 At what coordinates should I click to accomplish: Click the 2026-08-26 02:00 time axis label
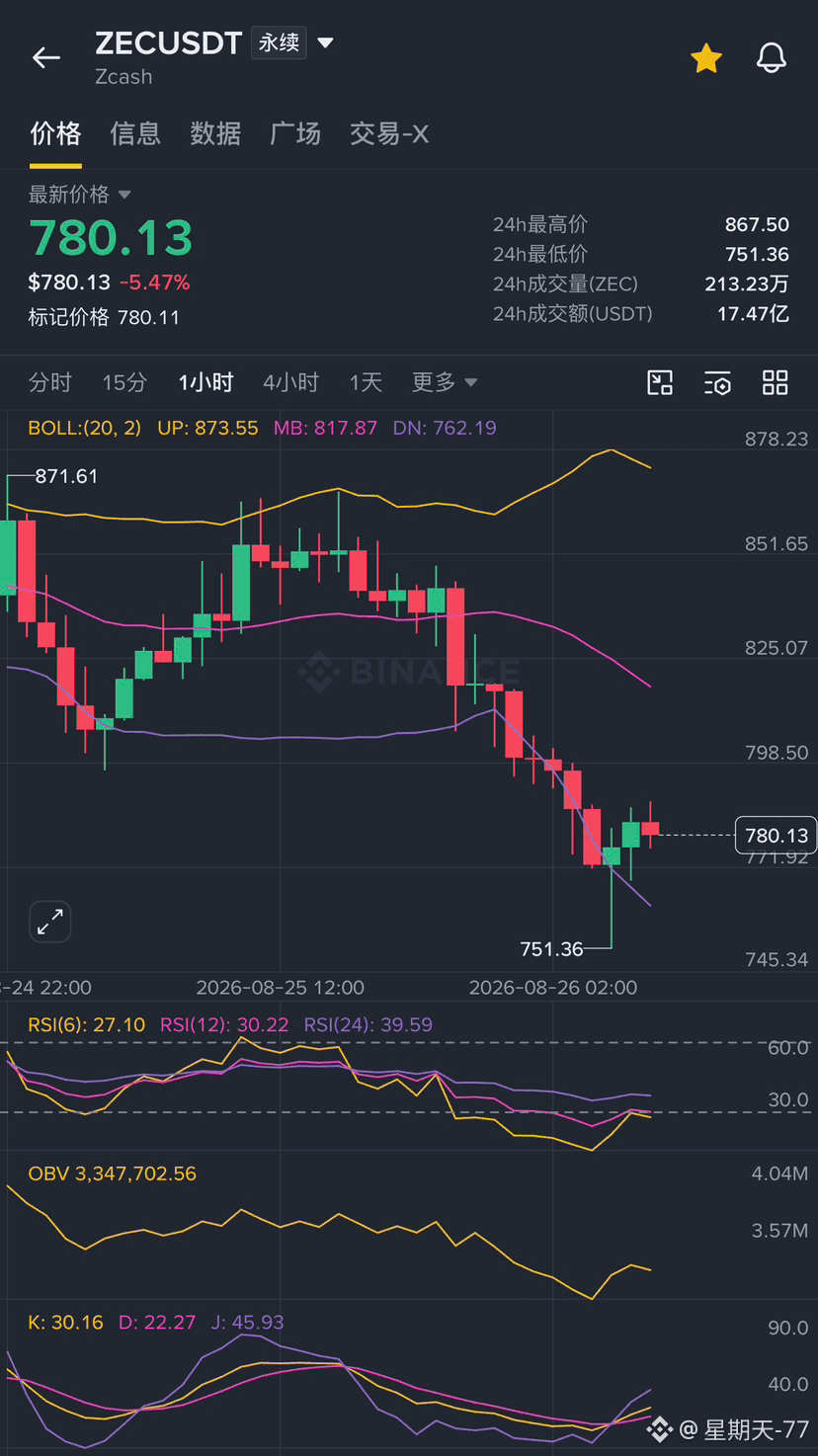pyautogui.click(x=553, y=987)
